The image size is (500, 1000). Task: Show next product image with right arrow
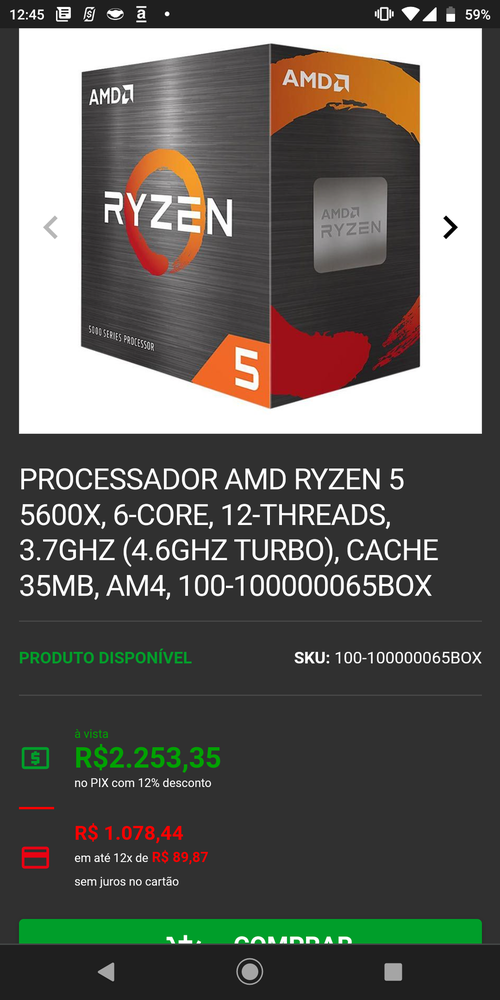coord(450,227)
